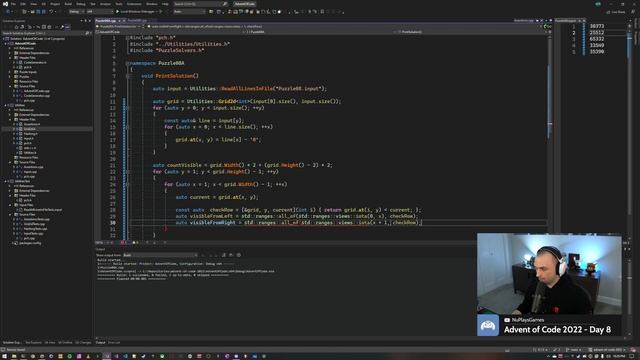Open the File menu
Viewport: 640px width, 360px height.
(x=13, y=4)
